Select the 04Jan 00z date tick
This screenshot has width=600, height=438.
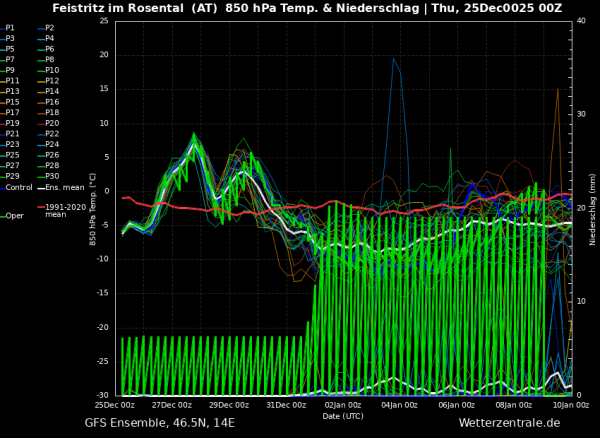click(x=400, y=405)
